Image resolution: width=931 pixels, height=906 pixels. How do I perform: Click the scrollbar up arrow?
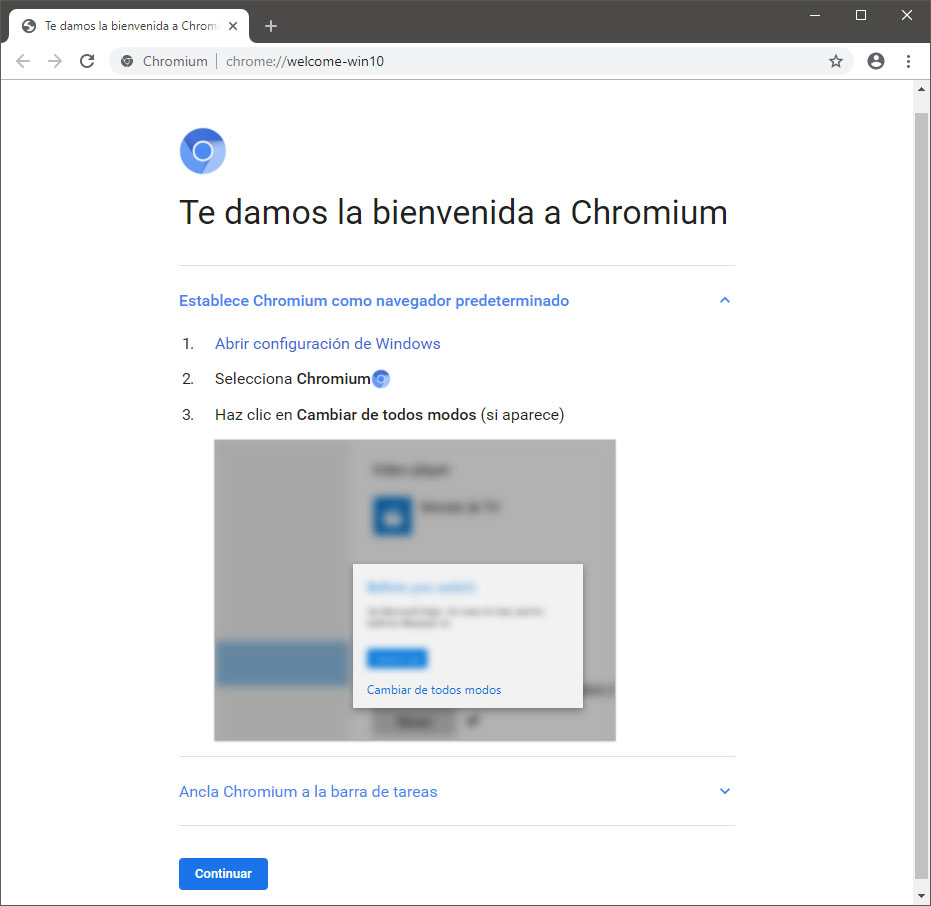point(922,90)
